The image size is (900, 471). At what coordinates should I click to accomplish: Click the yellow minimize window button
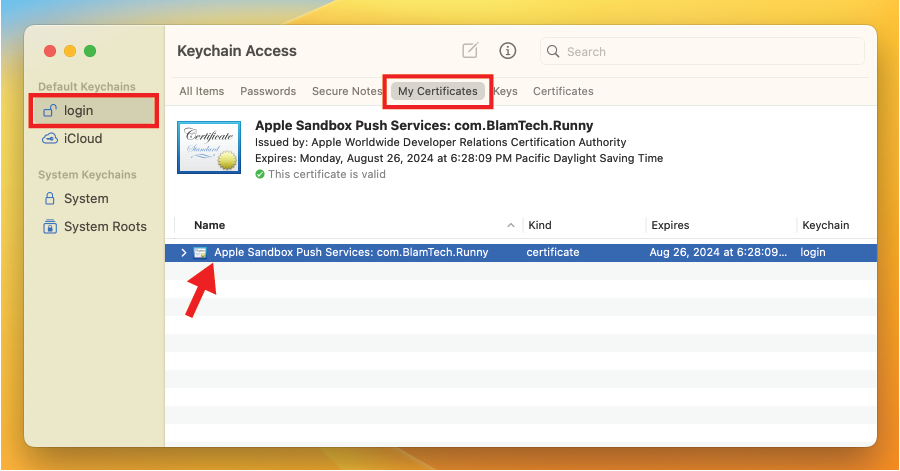(x=70, y=51)
